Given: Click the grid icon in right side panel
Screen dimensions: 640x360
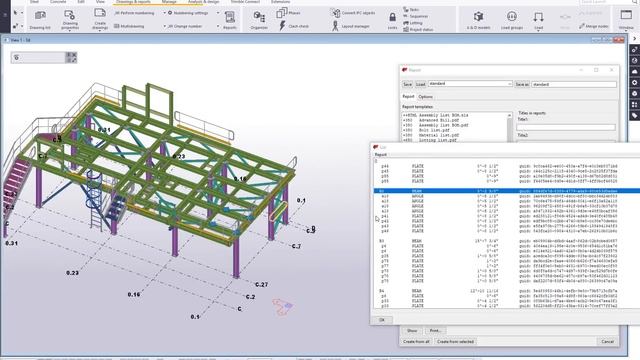Looking at the screenshot, I should point(634,104).
